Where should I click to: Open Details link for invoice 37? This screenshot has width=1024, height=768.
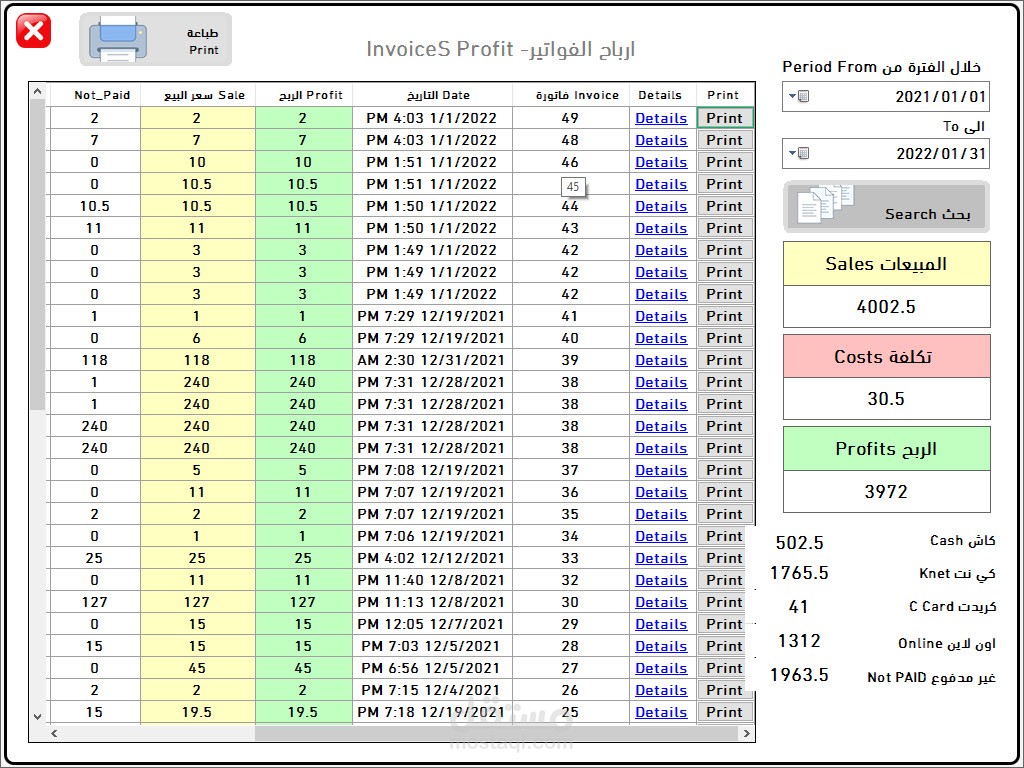coord(661,470)
